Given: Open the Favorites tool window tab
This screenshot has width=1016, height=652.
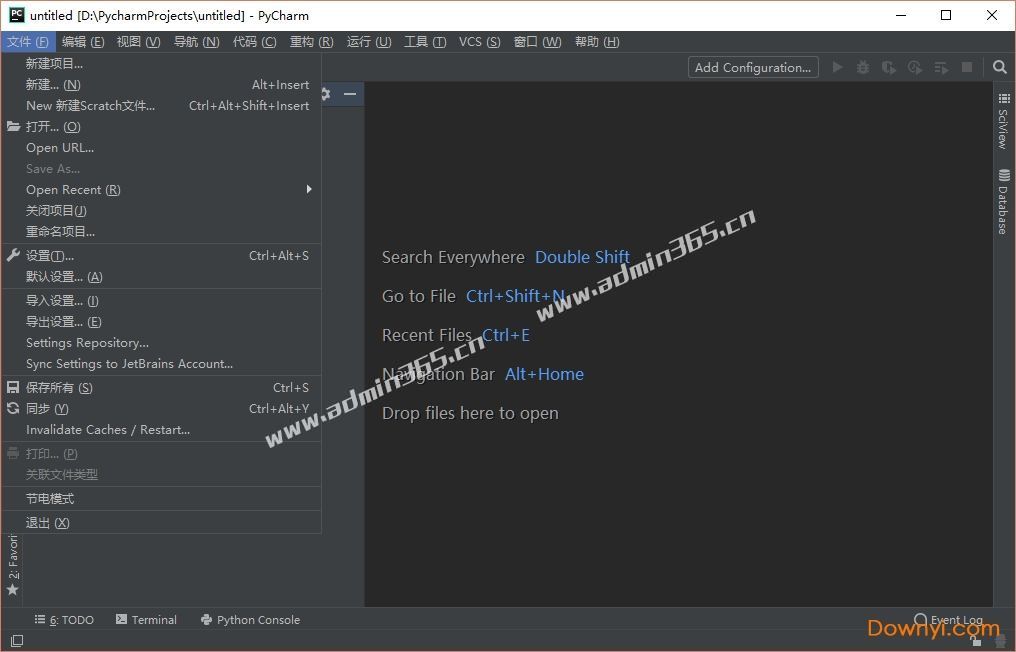Looking at the screenshot, I should (x=12, y=564).
